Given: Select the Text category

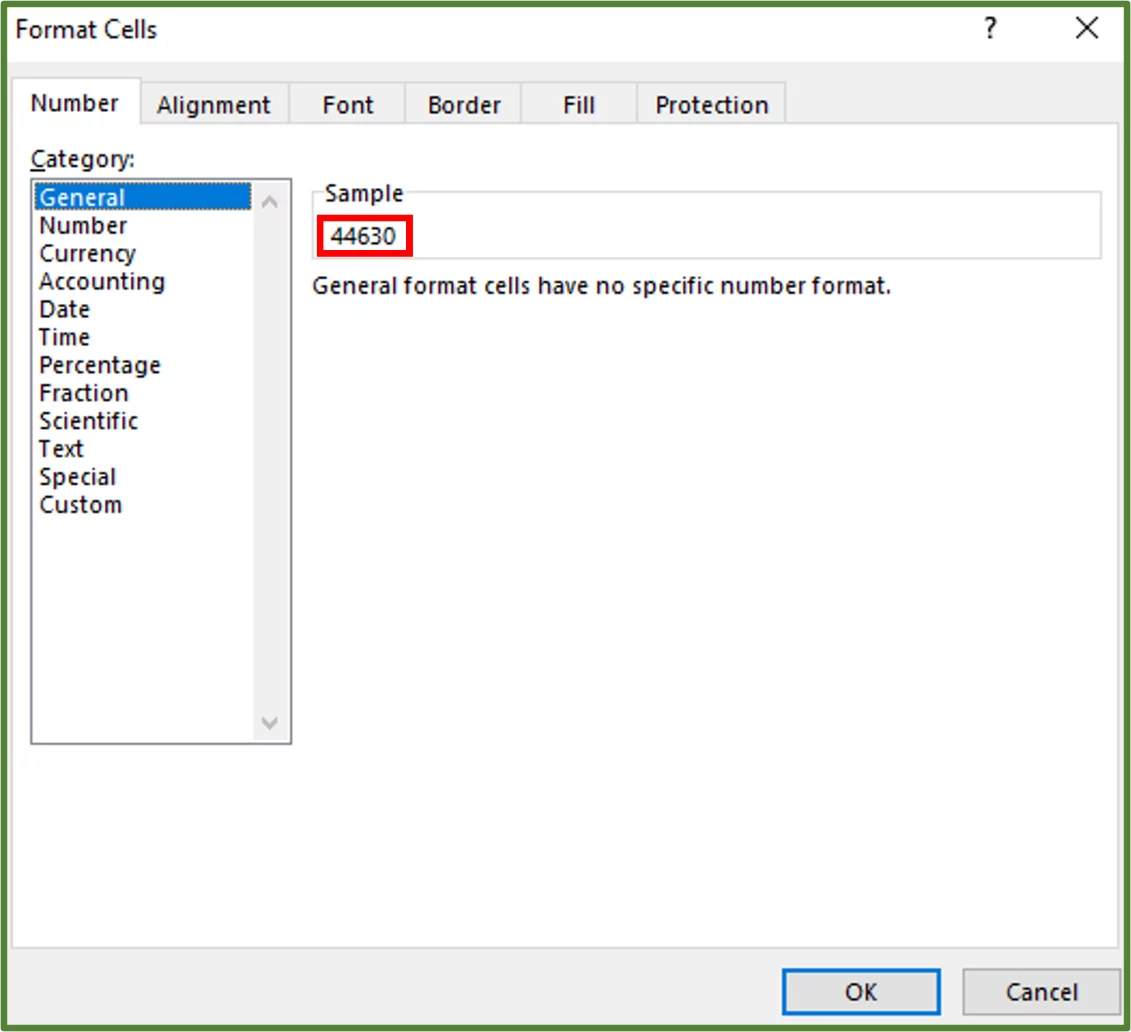Looking at the screenshot, I should [x=60, y=449].
